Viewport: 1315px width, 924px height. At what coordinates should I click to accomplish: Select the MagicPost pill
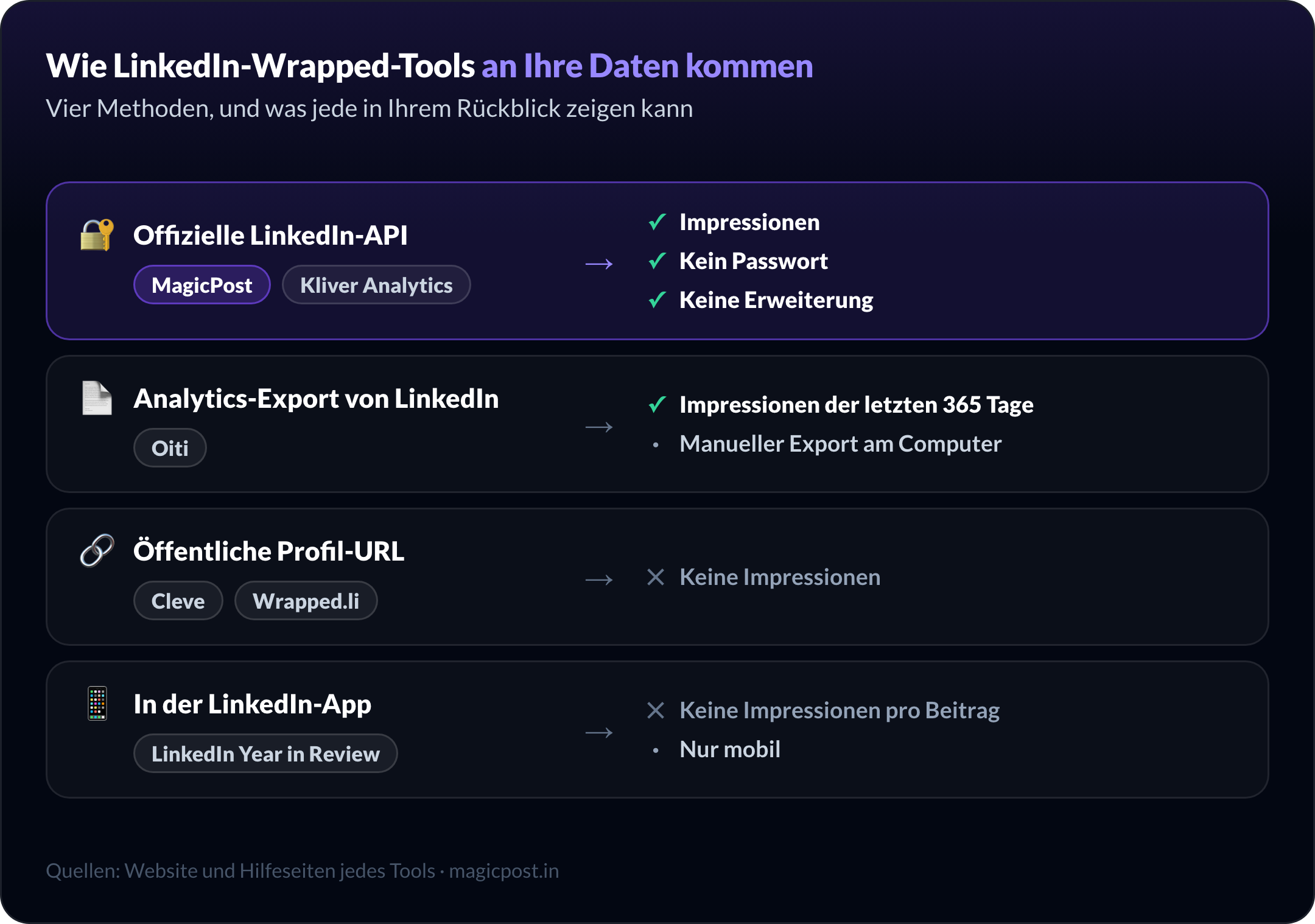tap(202, 285)
